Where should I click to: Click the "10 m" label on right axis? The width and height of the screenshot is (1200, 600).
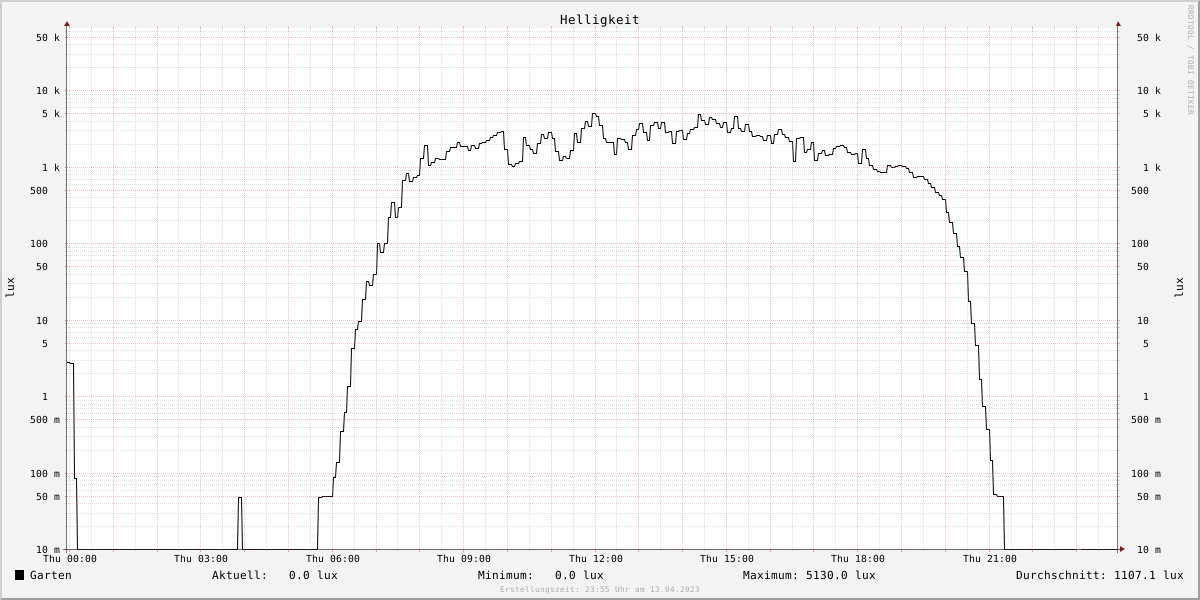1149,550
